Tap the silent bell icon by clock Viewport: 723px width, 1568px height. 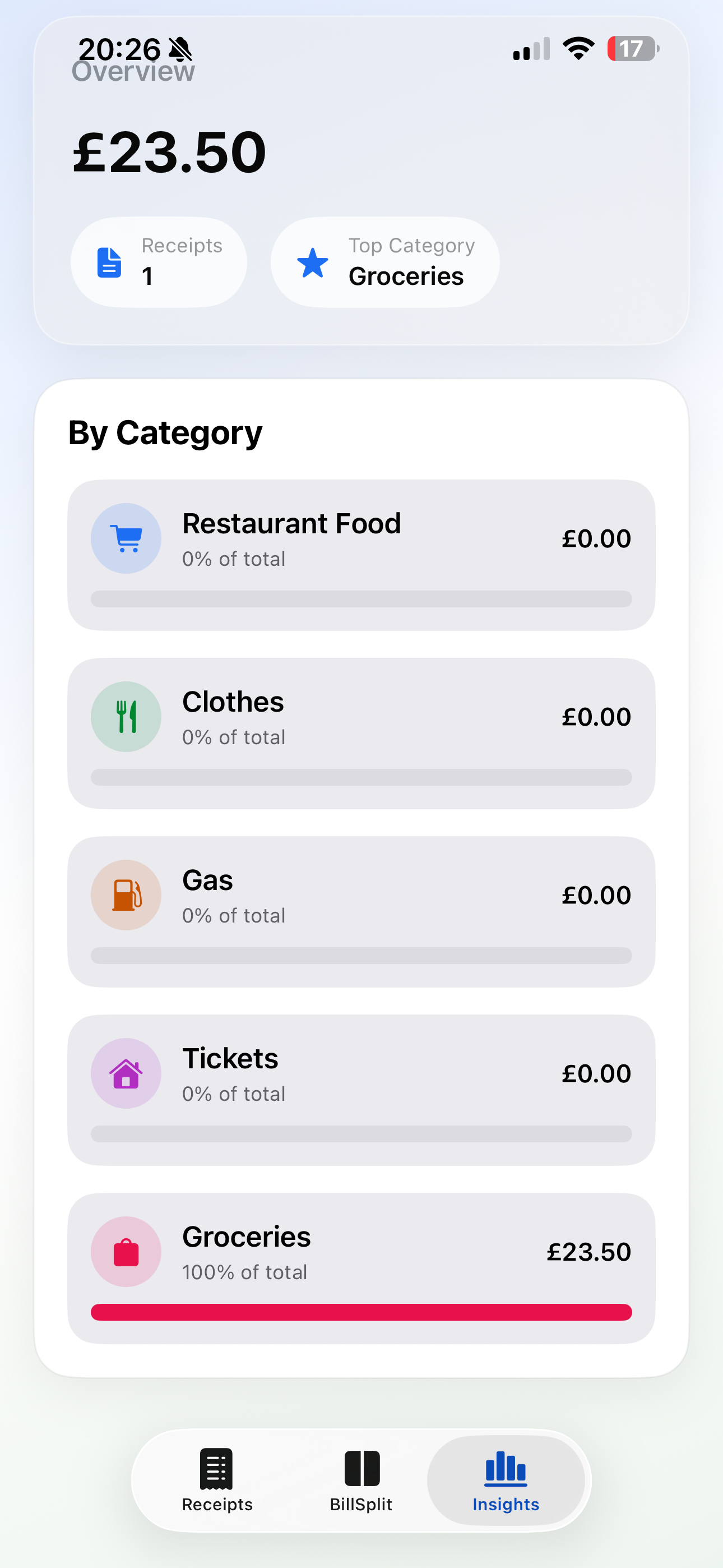coord(180,49)
